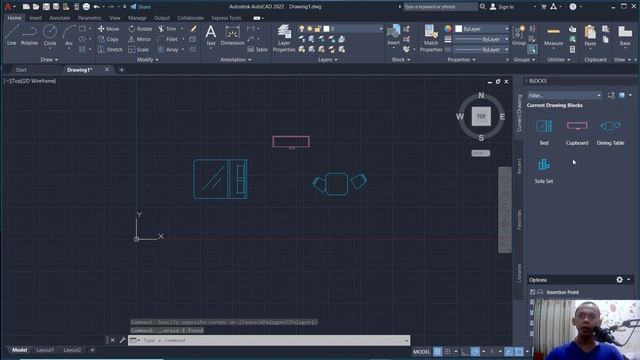The height and width of the screenshot is (360, 640).
Task: Click the Rotate tool
Action: coord(140,29)
